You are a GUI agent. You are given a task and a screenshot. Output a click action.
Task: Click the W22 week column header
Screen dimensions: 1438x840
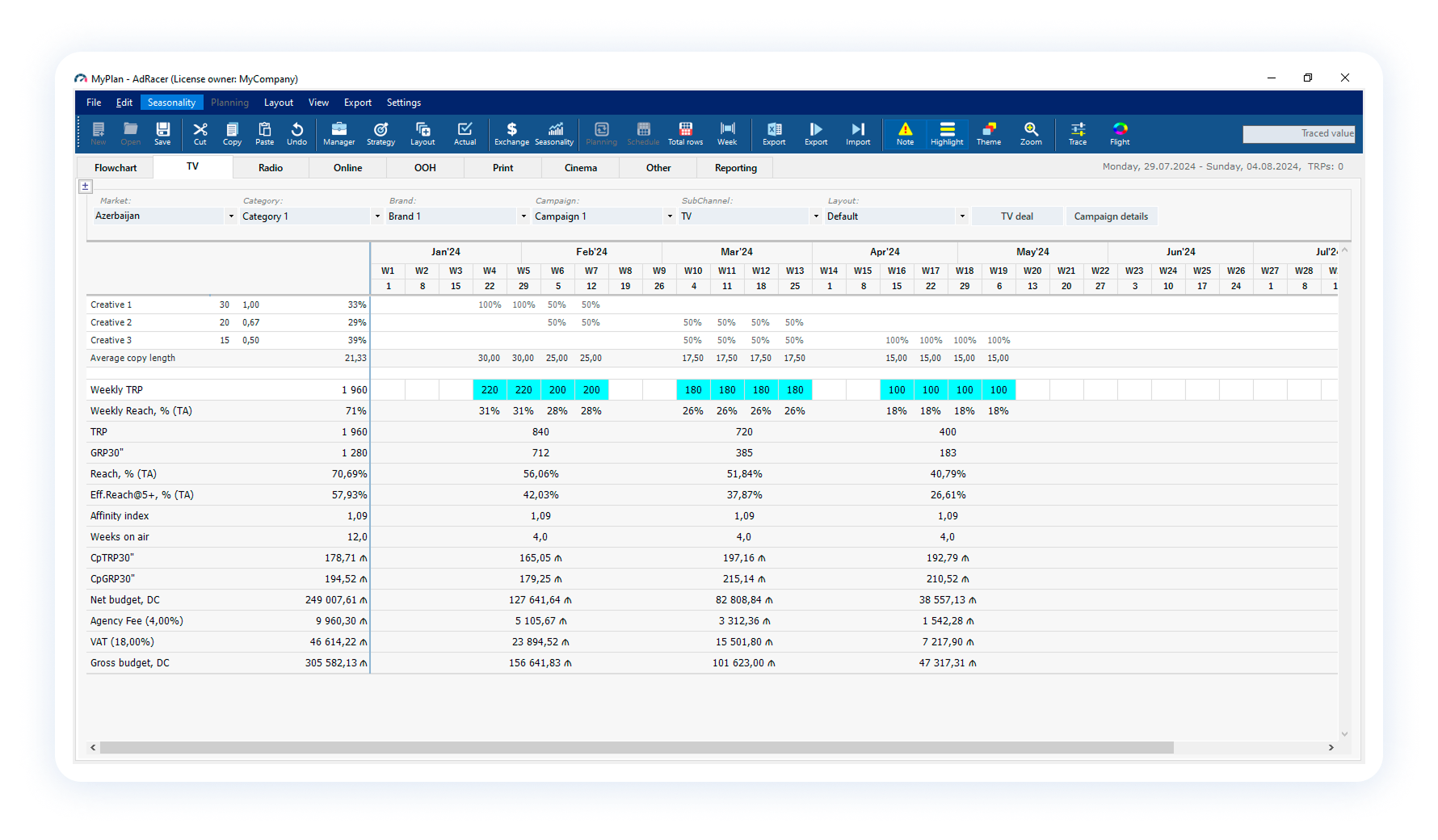1100,271
